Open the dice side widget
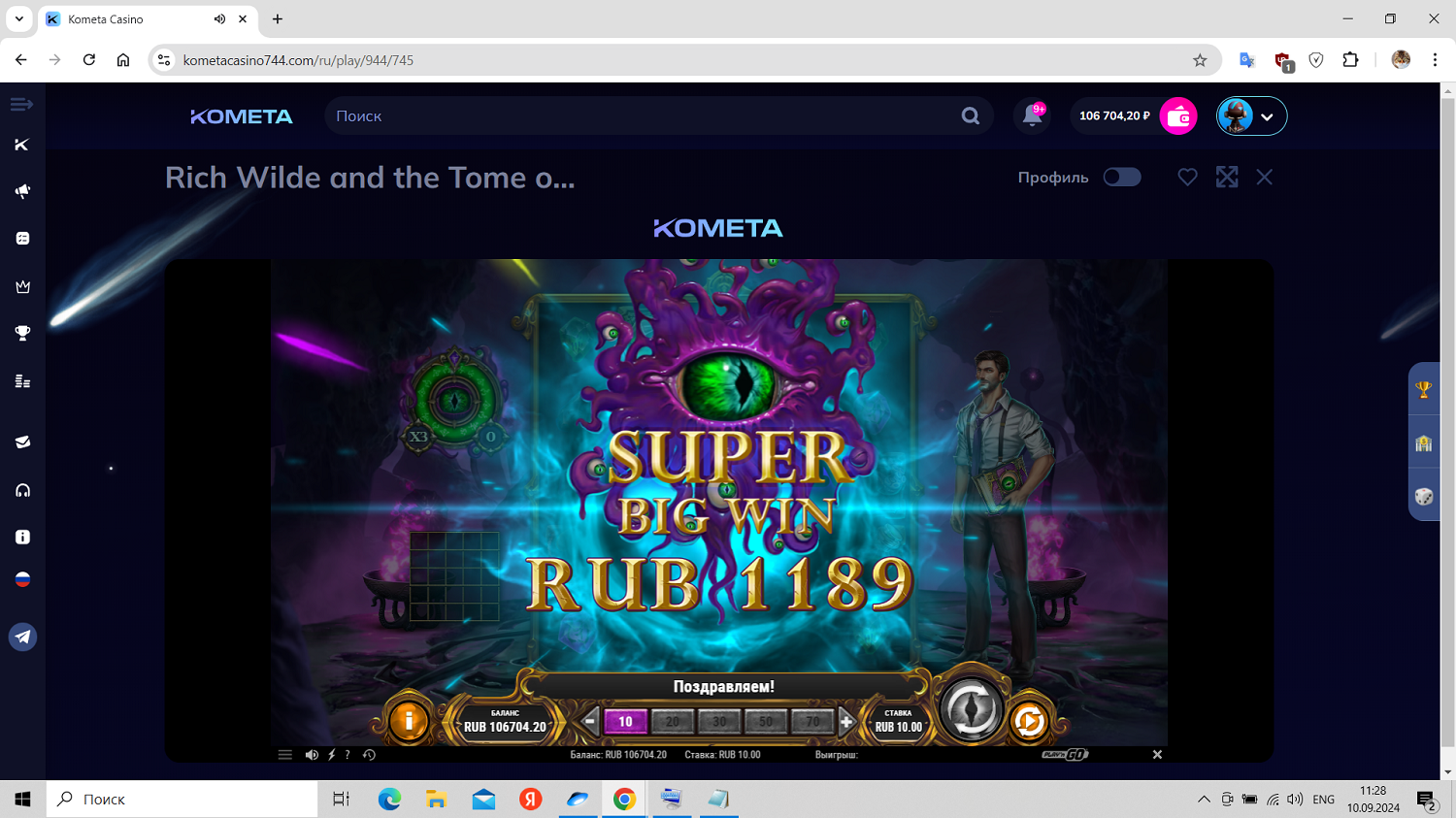Viewport: 1456px width, 818px height. point(1424,497)
